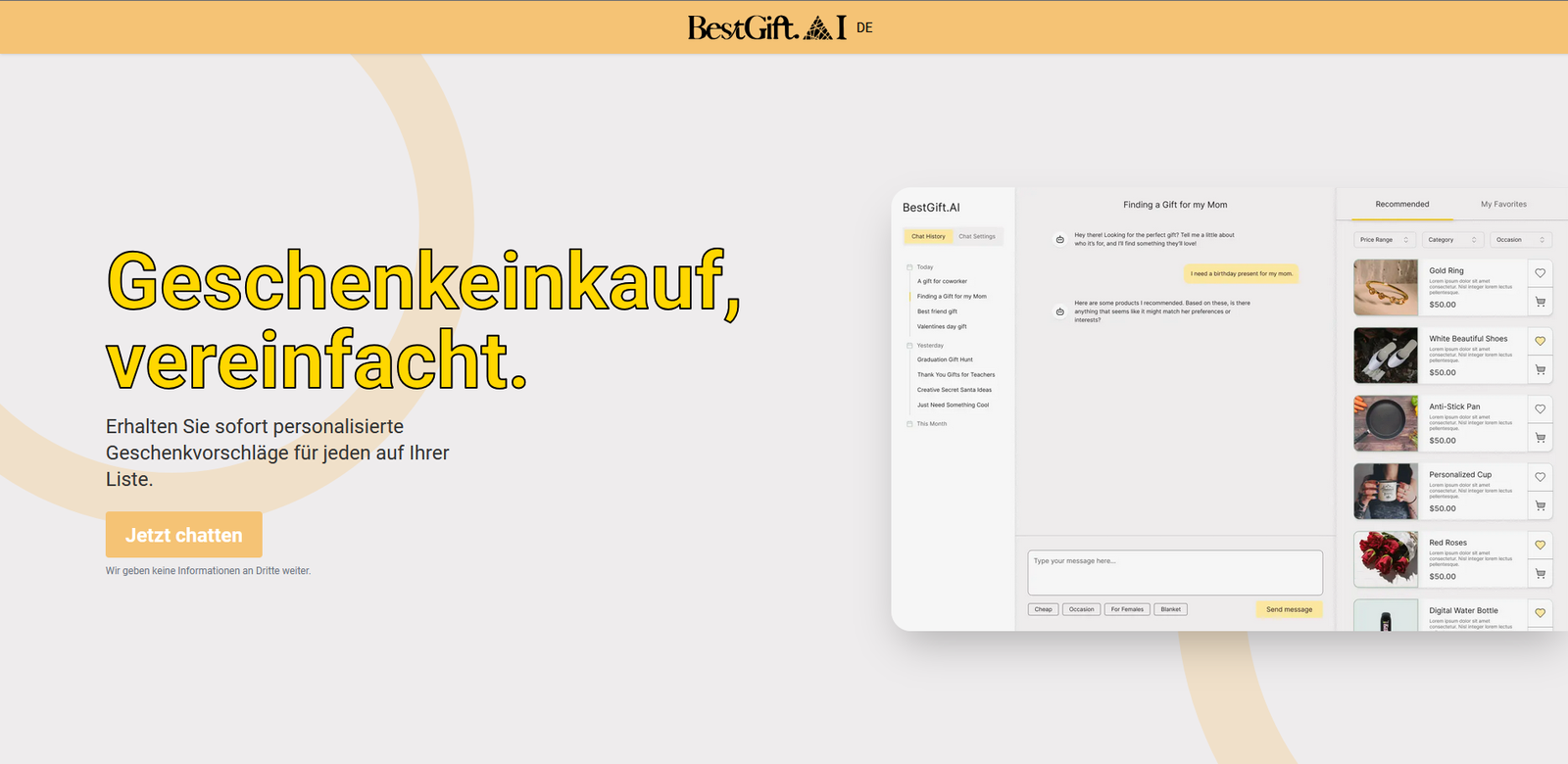
Task: Click the Red Roses product thumbnail
Action: pos(1386,559)
